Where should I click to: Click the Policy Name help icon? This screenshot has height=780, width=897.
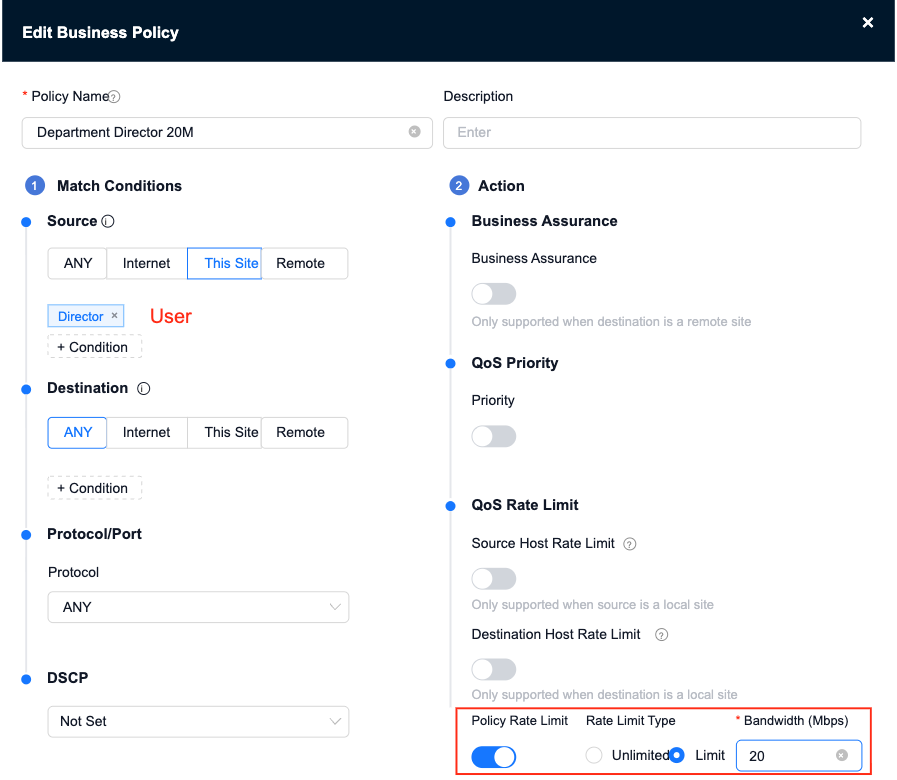(114, 97)
